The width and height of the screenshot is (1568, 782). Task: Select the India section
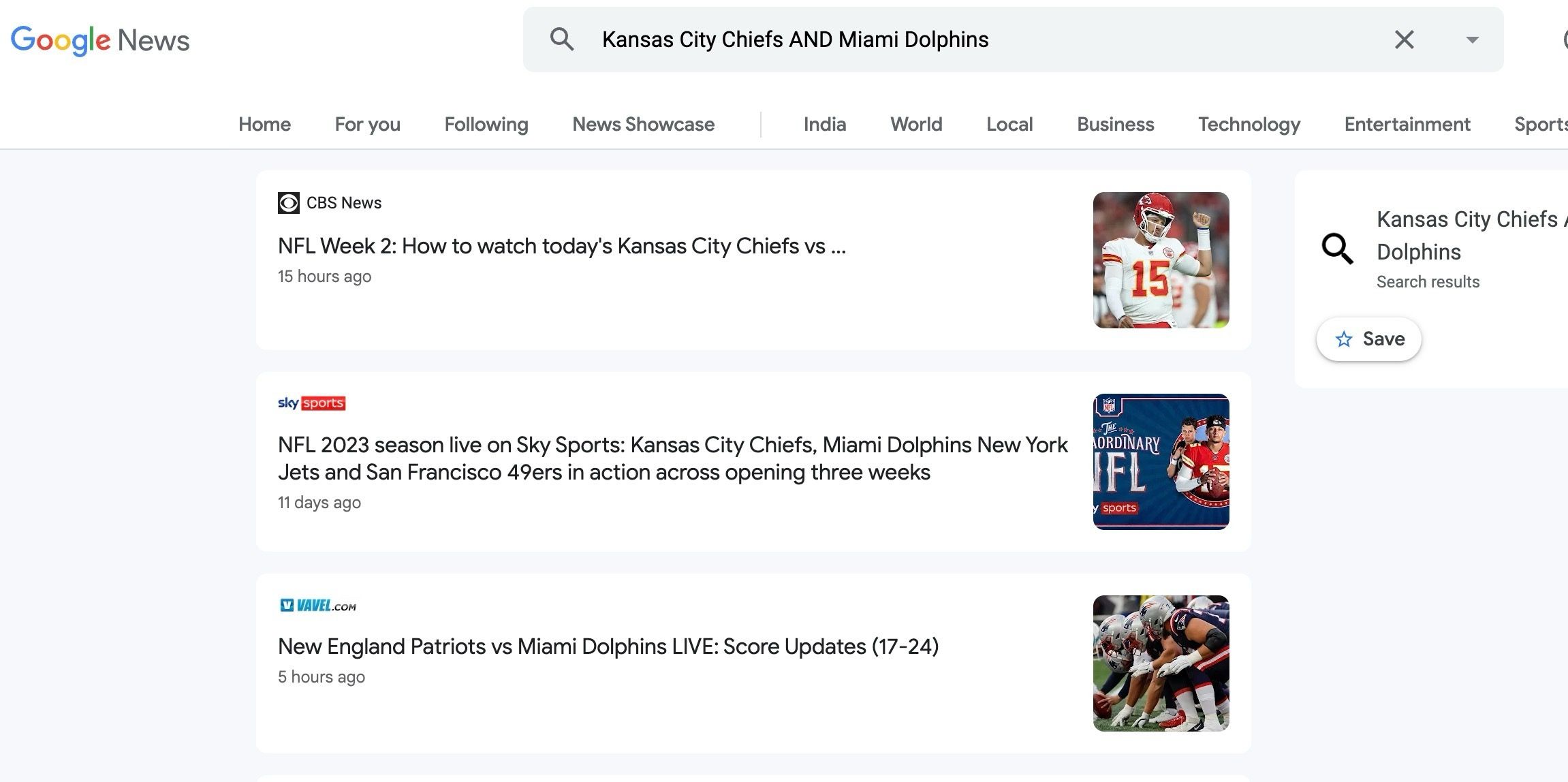coord(825,124)
